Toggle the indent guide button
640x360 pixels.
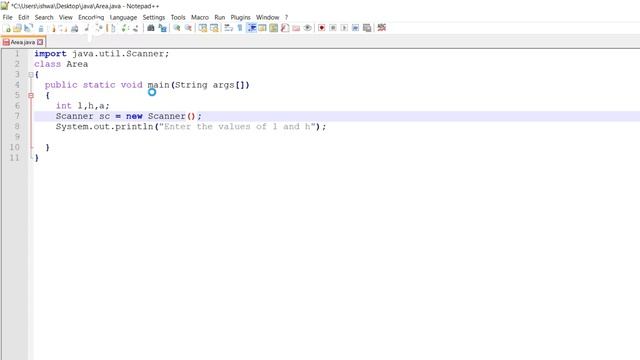251,28
